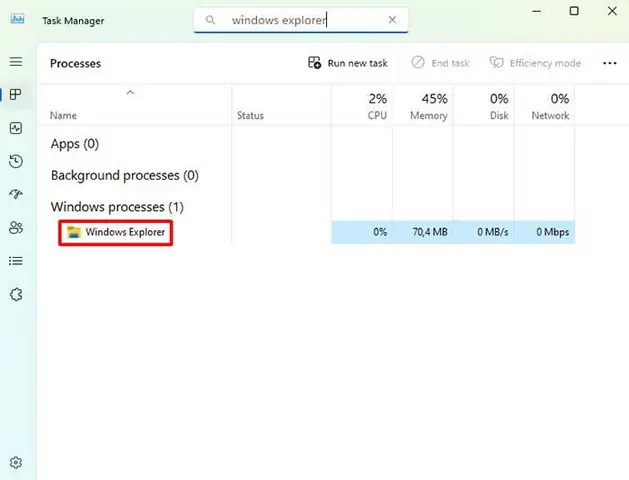629x480 pixels.
Task: Select the Processes page in sidebar
Action: [16, 95]
